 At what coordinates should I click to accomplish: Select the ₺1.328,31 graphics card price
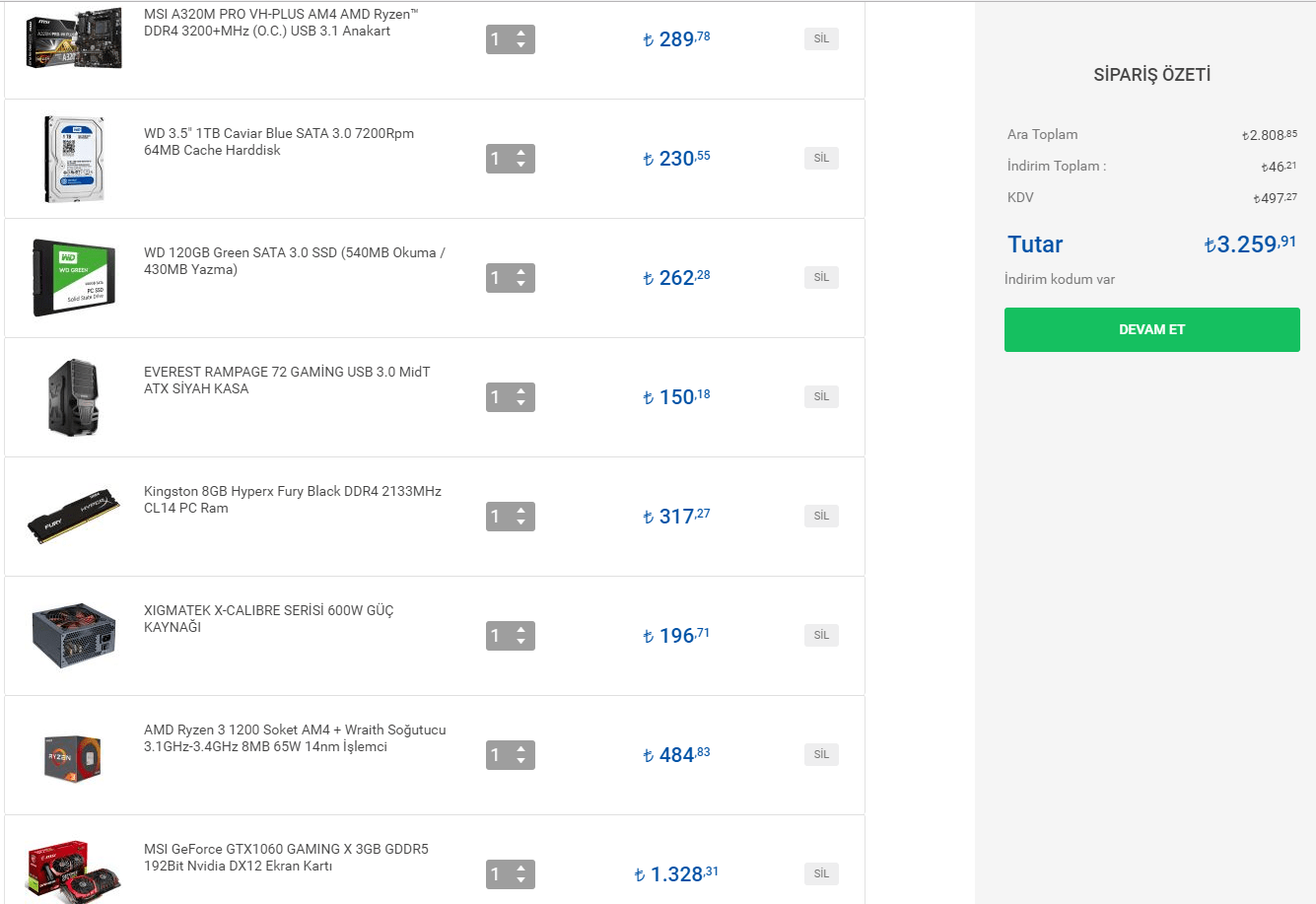[676, 874]
